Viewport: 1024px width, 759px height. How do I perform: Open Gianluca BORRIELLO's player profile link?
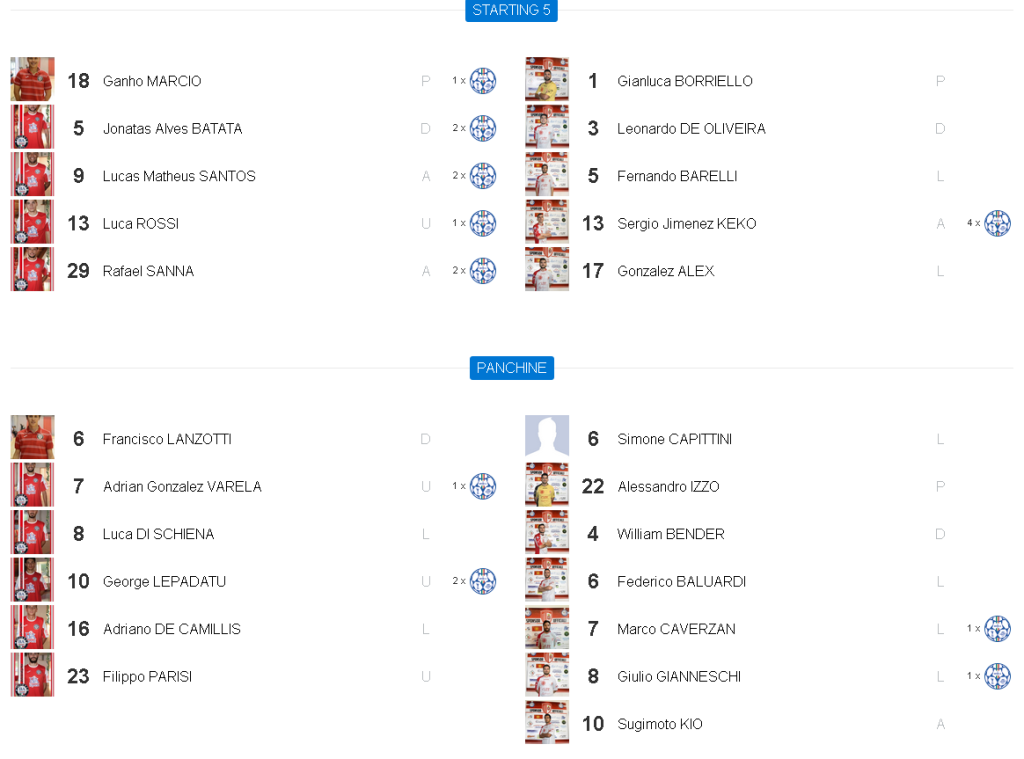point(684,81)
